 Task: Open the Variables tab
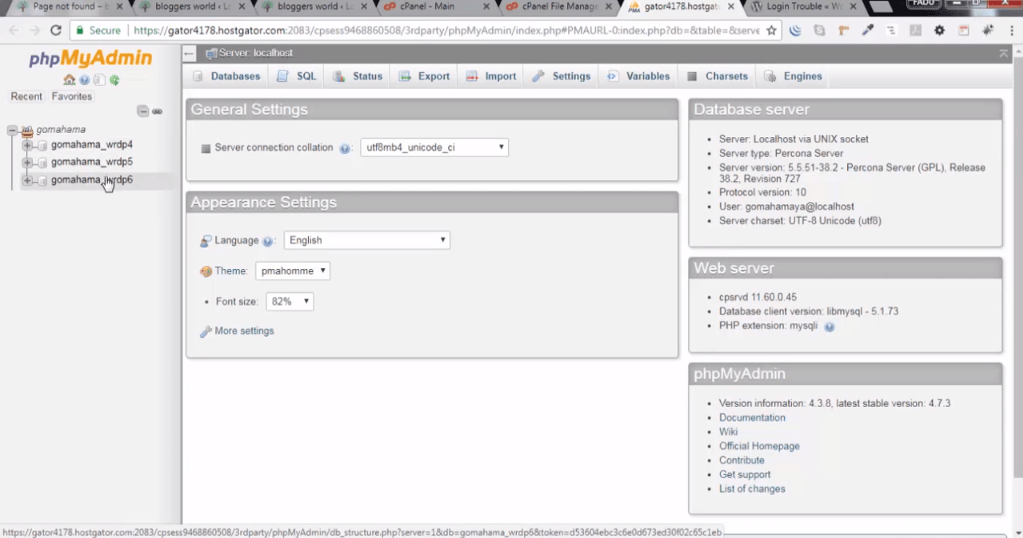pos(638,76)
